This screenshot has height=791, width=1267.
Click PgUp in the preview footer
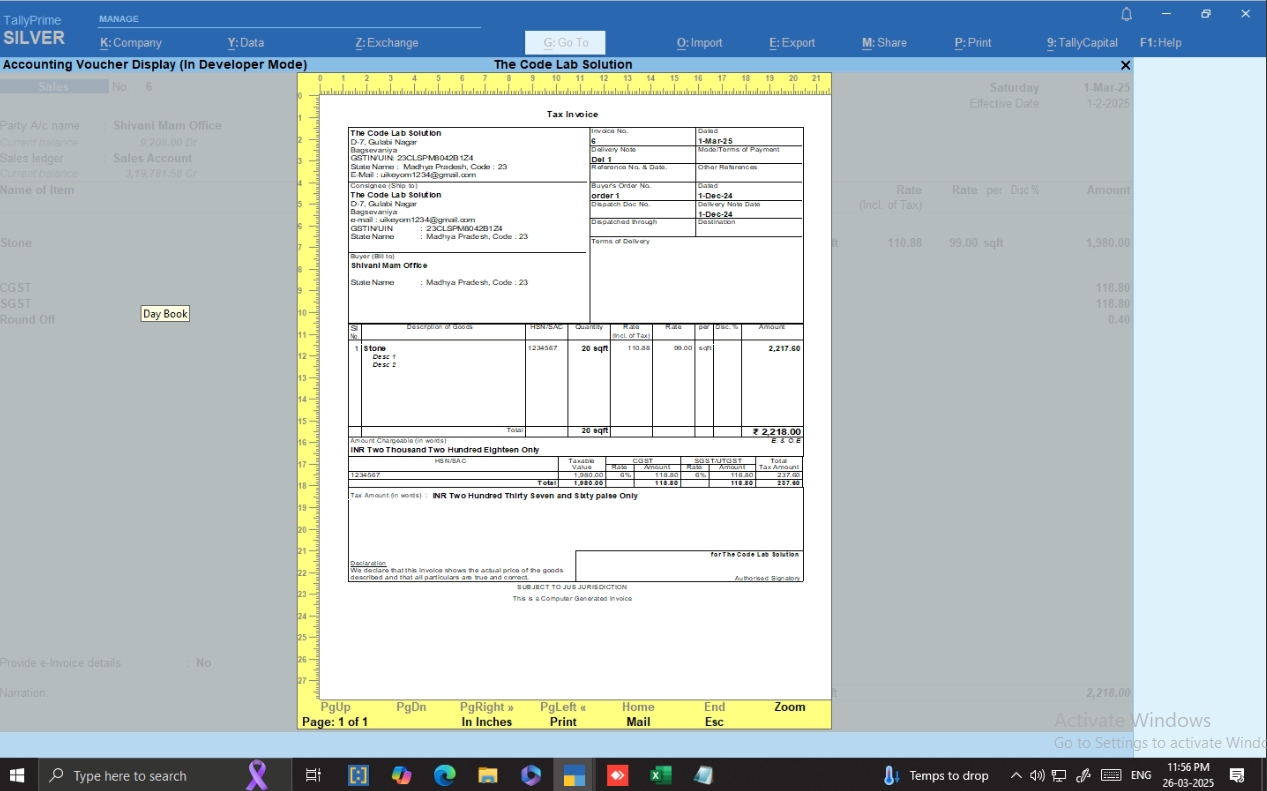pyautogui.click(x=335, y=707)
